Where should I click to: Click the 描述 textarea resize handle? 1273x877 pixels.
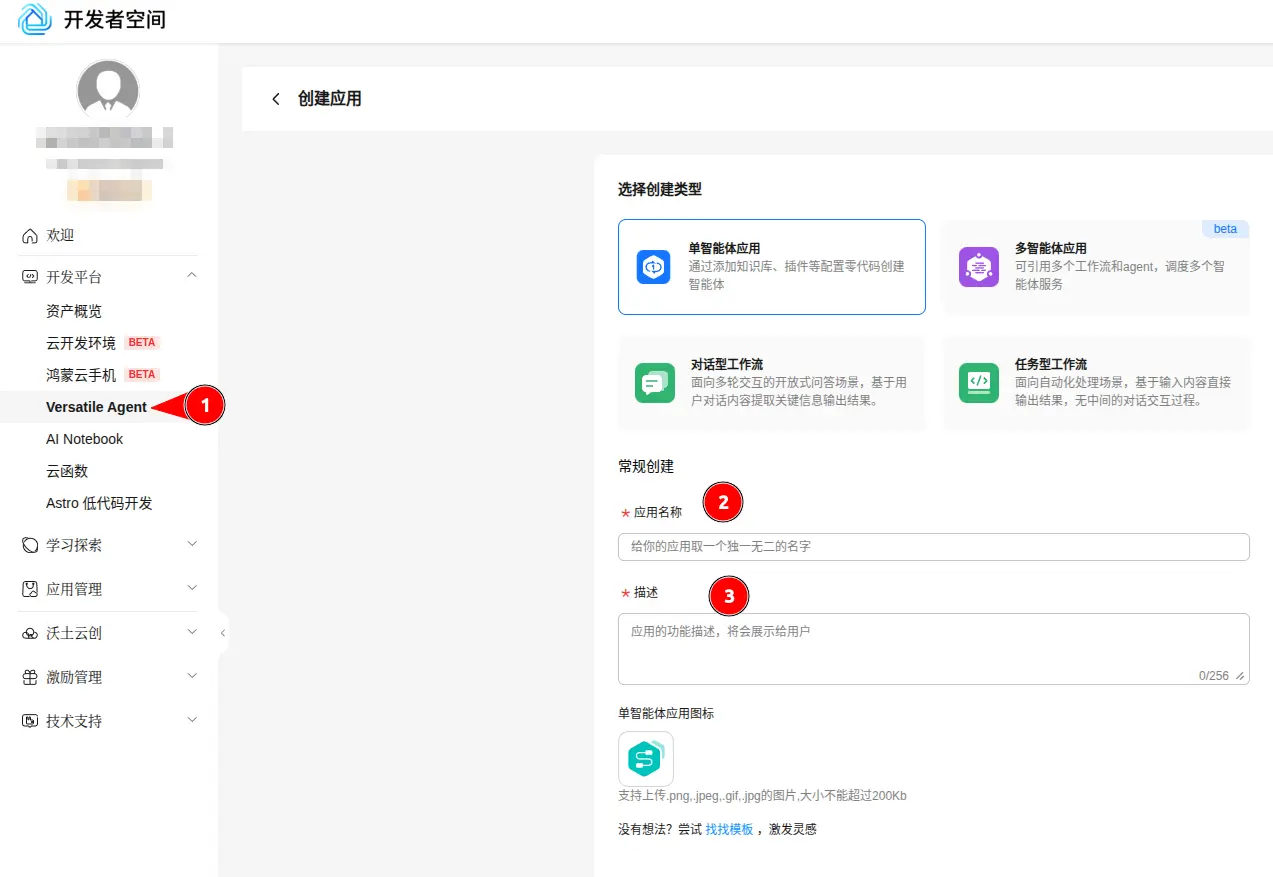coord(1240,676)
